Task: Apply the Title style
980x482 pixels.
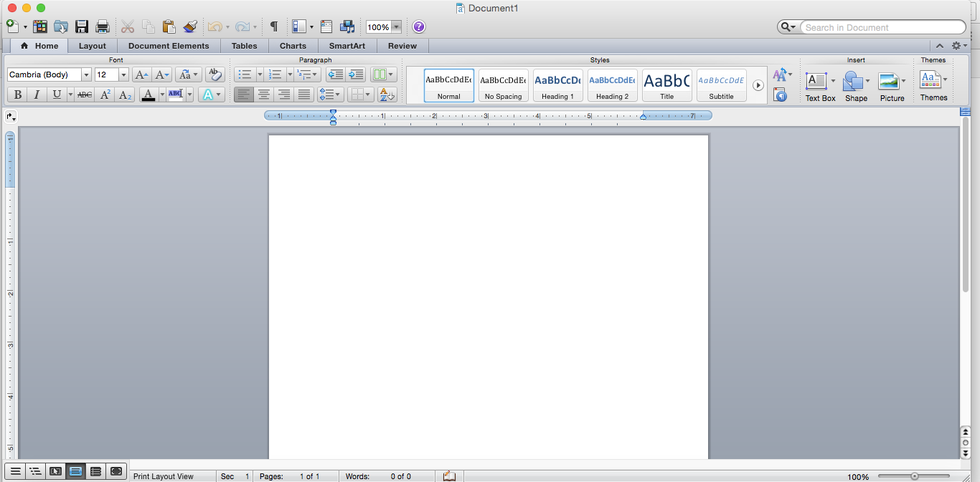Action: point(666,85)
